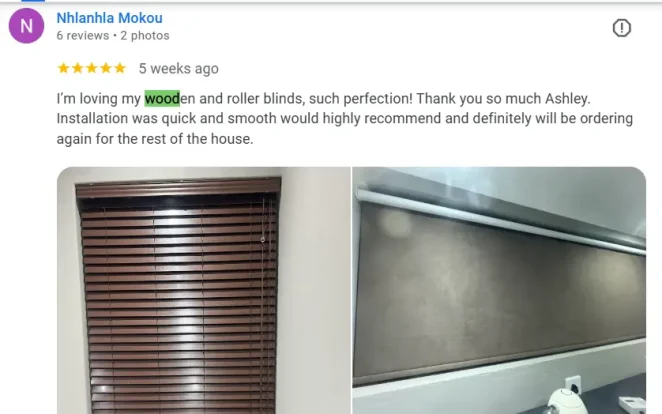This screenshot has width=662, height=414.
Task: Open the grey roller blind photo
Action: coord(499,290)
